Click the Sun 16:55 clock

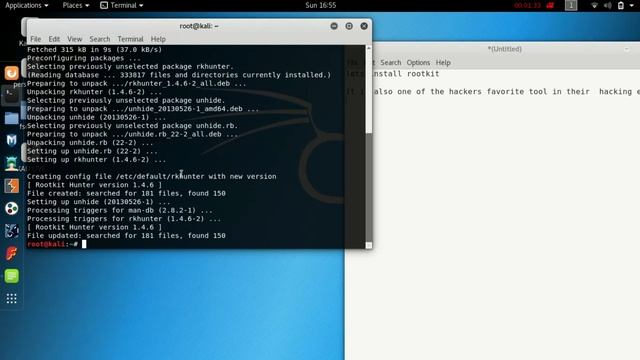[x=321, y=5]
